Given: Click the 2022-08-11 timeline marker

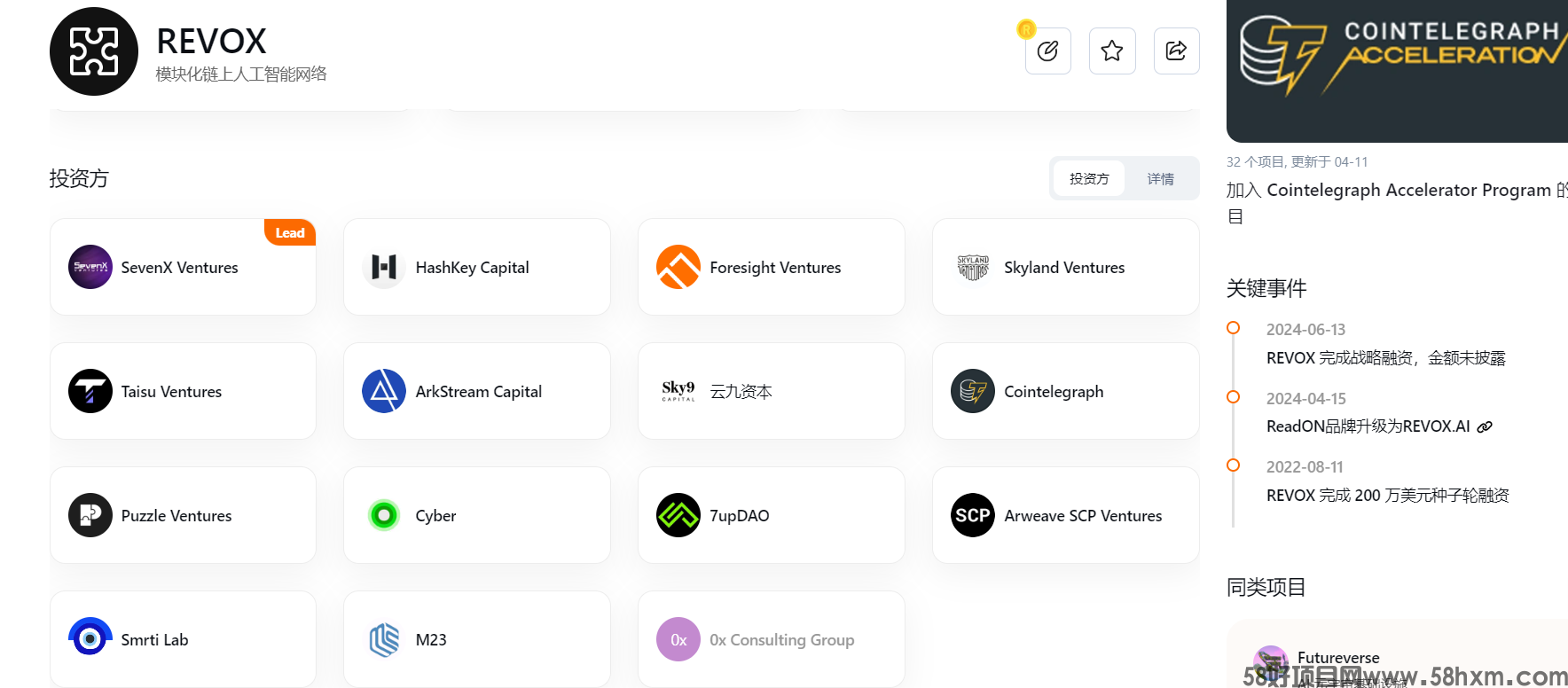Looking at the screenshot, I should coord(1233,465).
